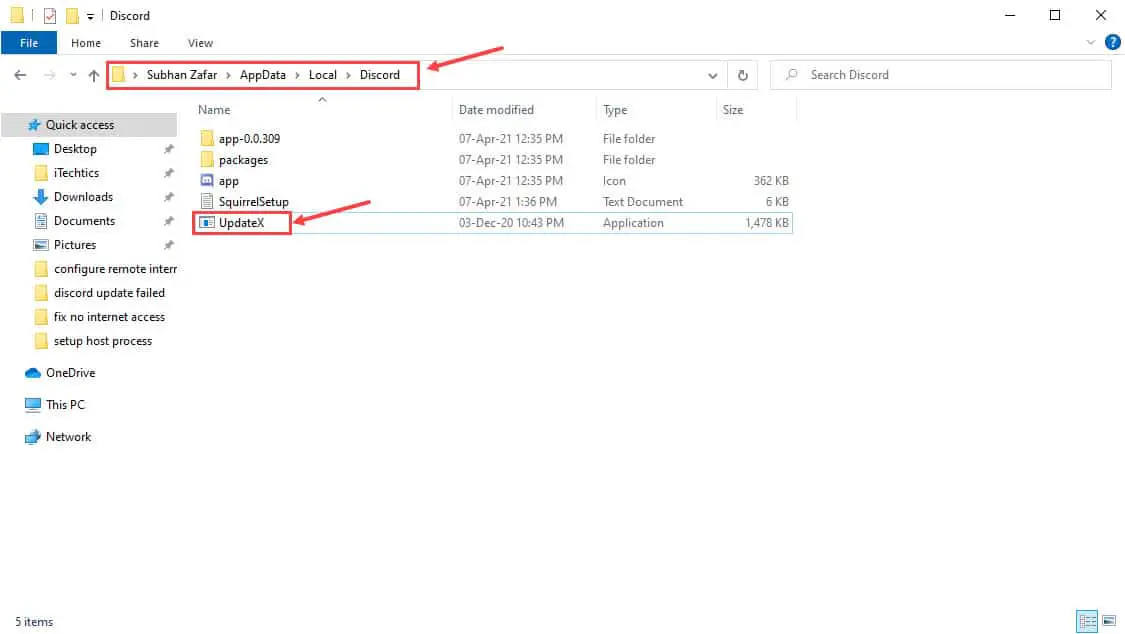The width and height of the screenshot is (1125, 634).
Task: Refresh the Discord folder view
Action: pyautogui.click(x=743, y=75)
